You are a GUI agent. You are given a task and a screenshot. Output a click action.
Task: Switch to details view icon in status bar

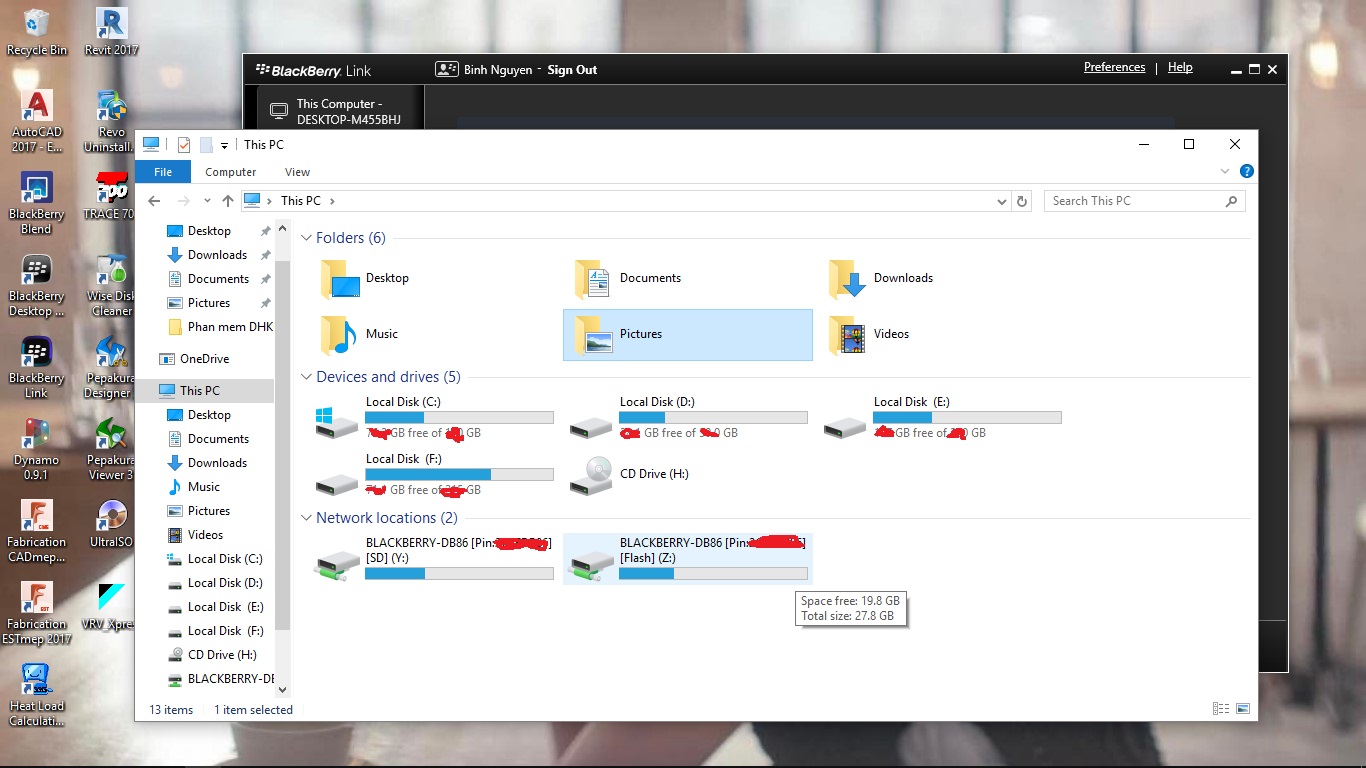(x=1221, y=709)
